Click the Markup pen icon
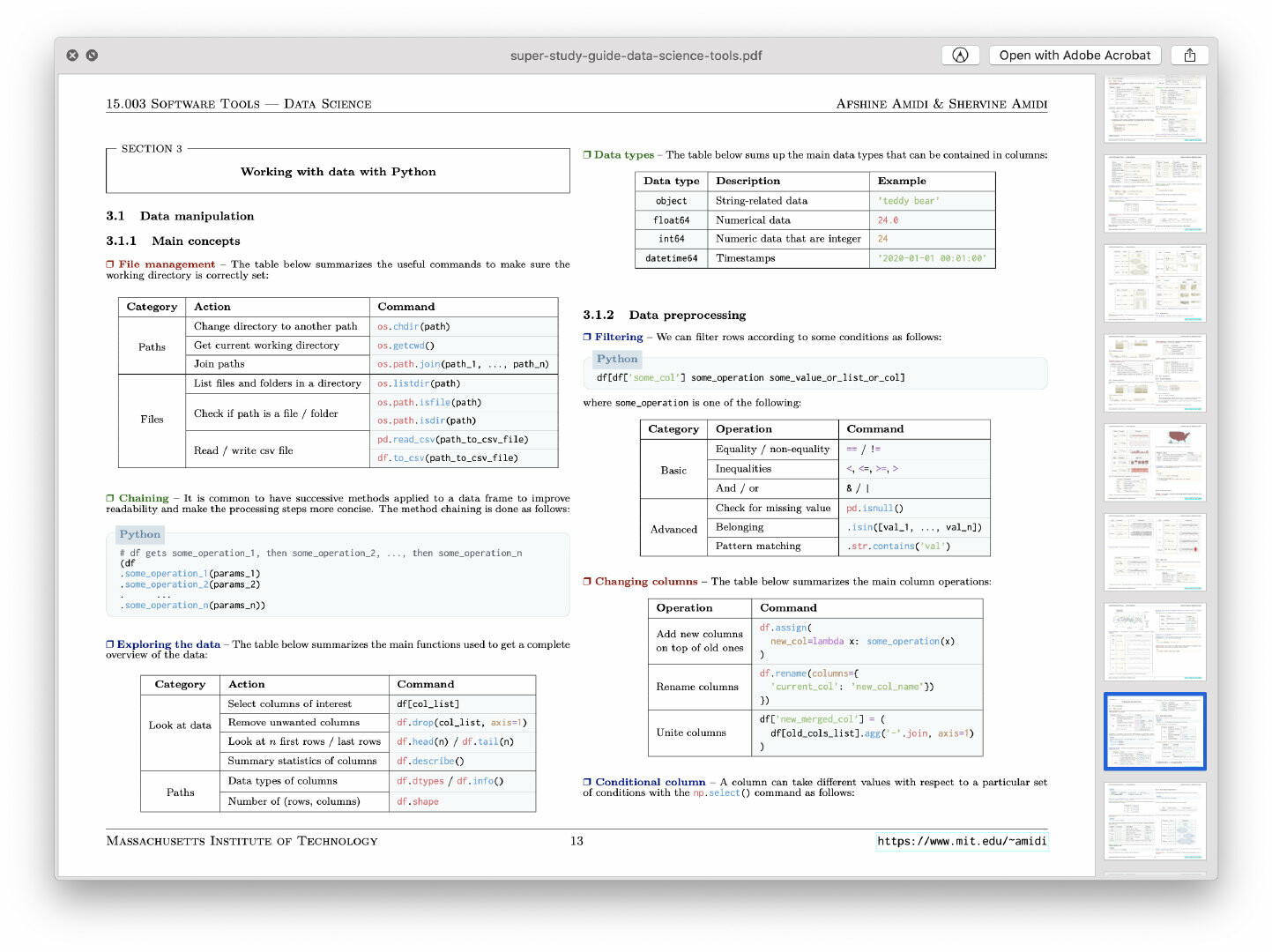The width and height of the screenshot is (1272, 952). [961, 56]
